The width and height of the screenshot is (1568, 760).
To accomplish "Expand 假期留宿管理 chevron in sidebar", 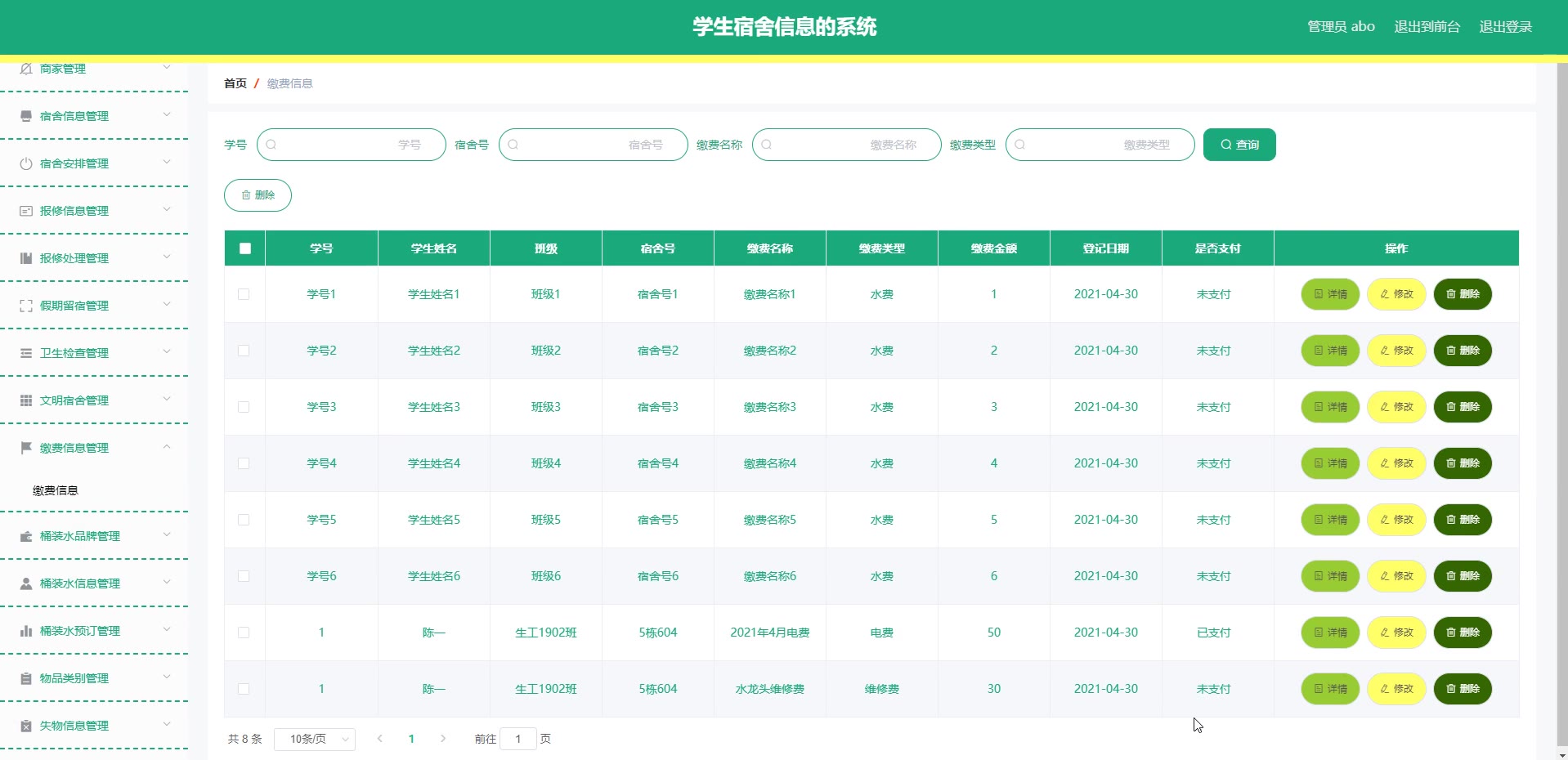I will pos(167,304).
